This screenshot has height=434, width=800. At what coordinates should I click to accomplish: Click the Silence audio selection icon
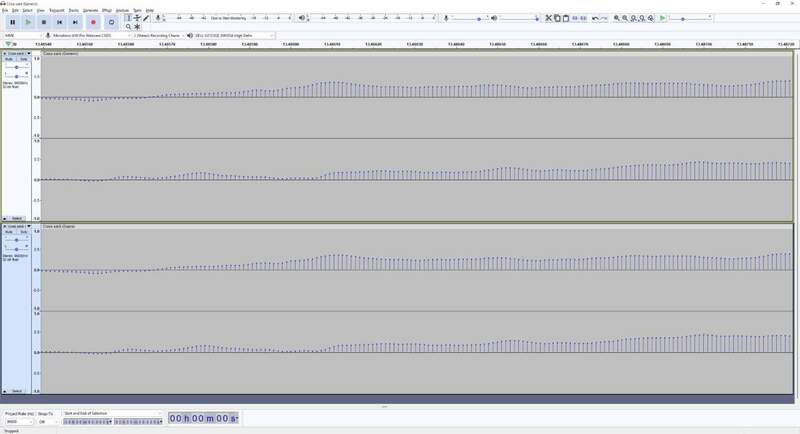(583, 18)
